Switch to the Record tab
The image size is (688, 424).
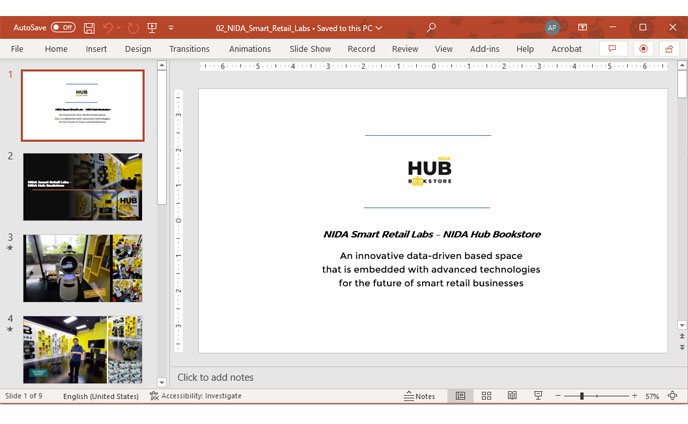(361, 49)
